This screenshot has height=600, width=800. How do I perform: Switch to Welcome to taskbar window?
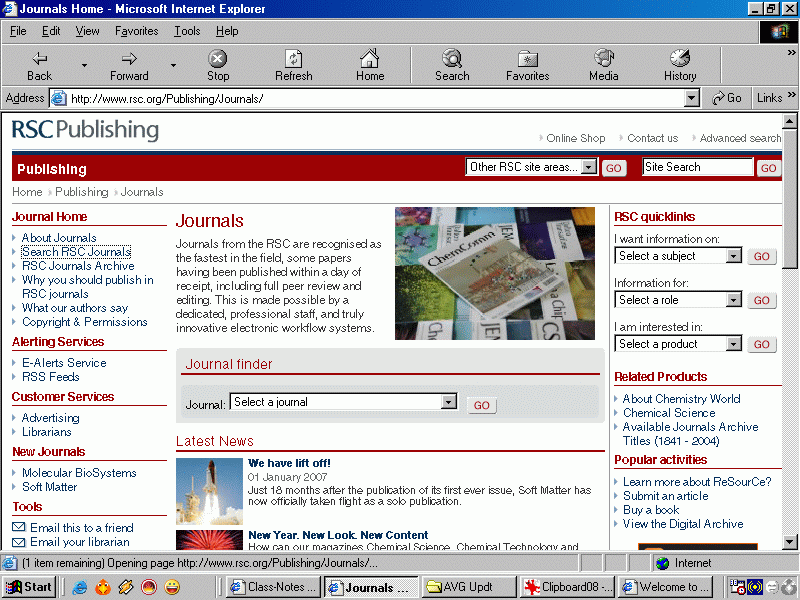click(665, 587)
